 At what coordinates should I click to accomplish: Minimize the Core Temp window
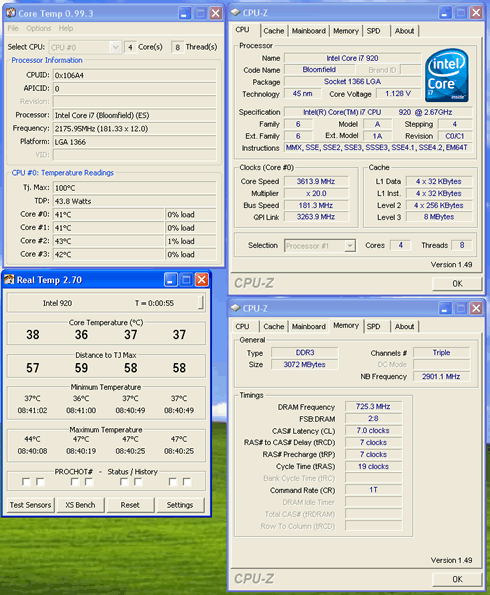click(185, 14)
